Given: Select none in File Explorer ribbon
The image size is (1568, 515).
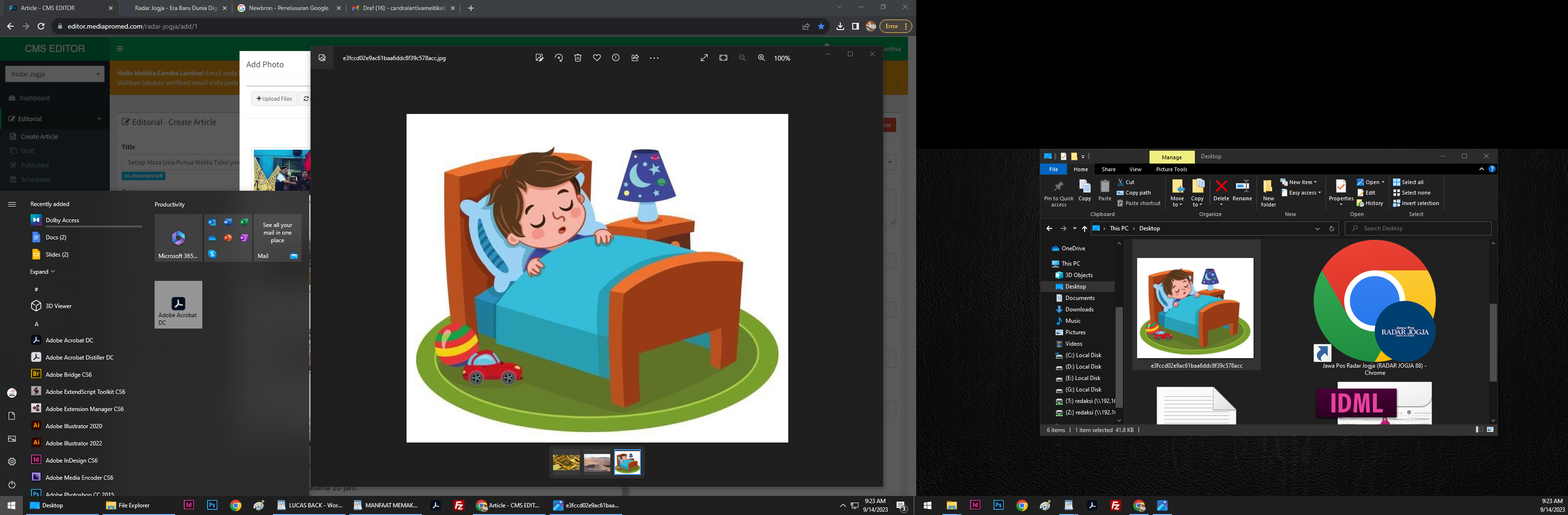Looking at the screenshot, I should (1414, 193).
